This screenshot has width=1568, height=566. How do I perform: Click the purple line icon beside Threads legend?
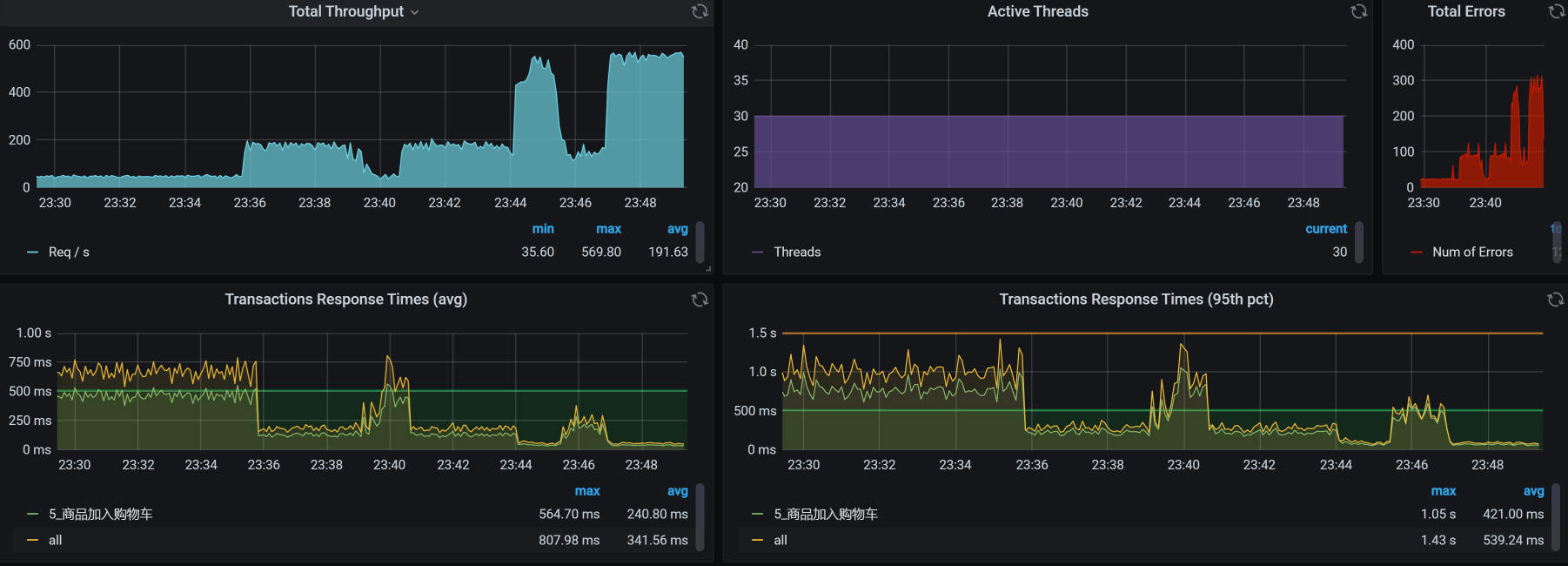[757, 253]
